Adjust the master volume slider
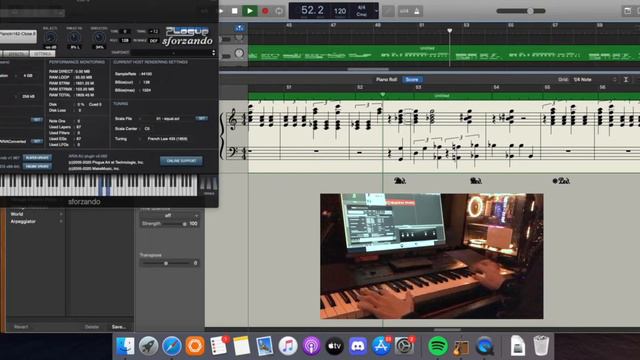 [x=521, y=11]
